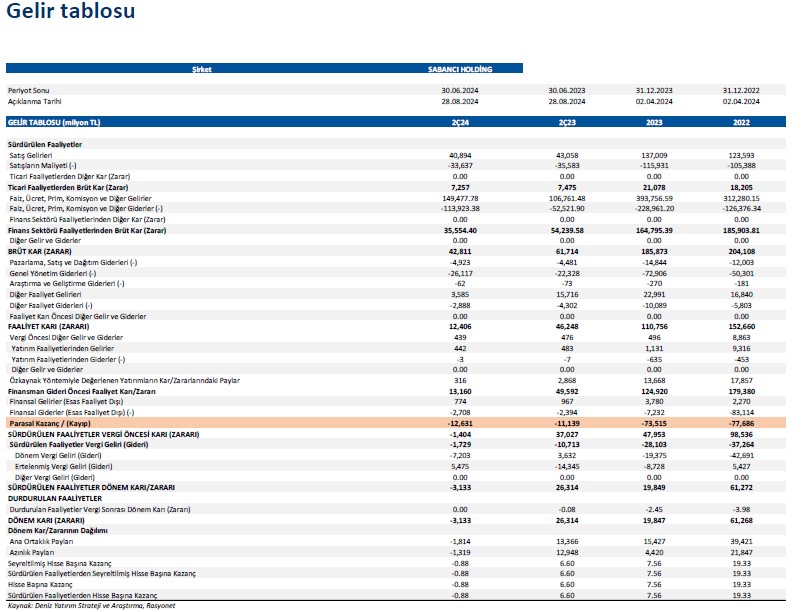Click the 'Sürdürülen Faaliyetler' section heading
The height and width of the screenshot is (612, 802).
pyautogui.click(x=42, y=145)
